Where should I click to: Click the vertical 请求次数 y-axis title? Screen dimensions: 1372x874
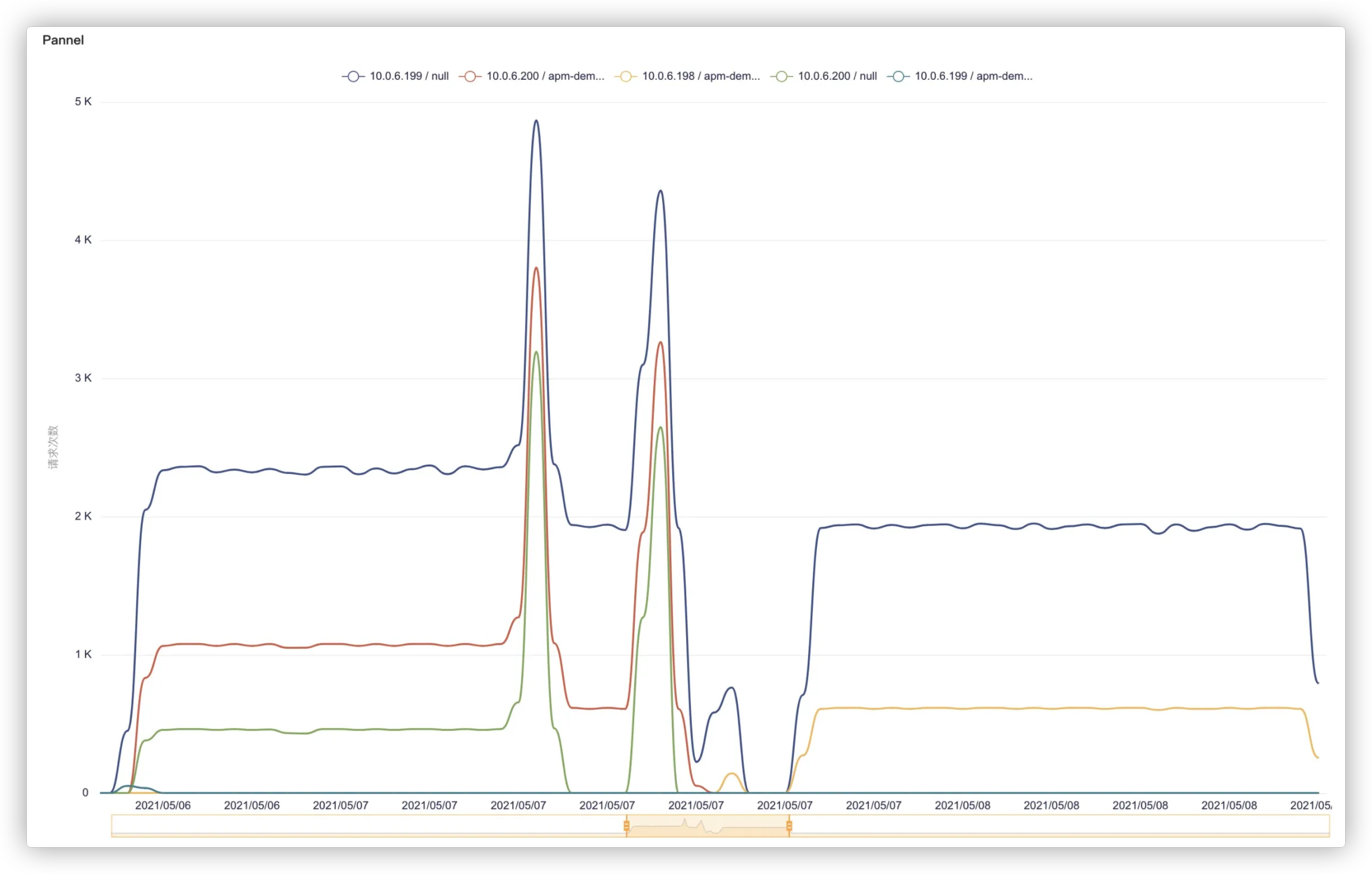click(54, 447)
